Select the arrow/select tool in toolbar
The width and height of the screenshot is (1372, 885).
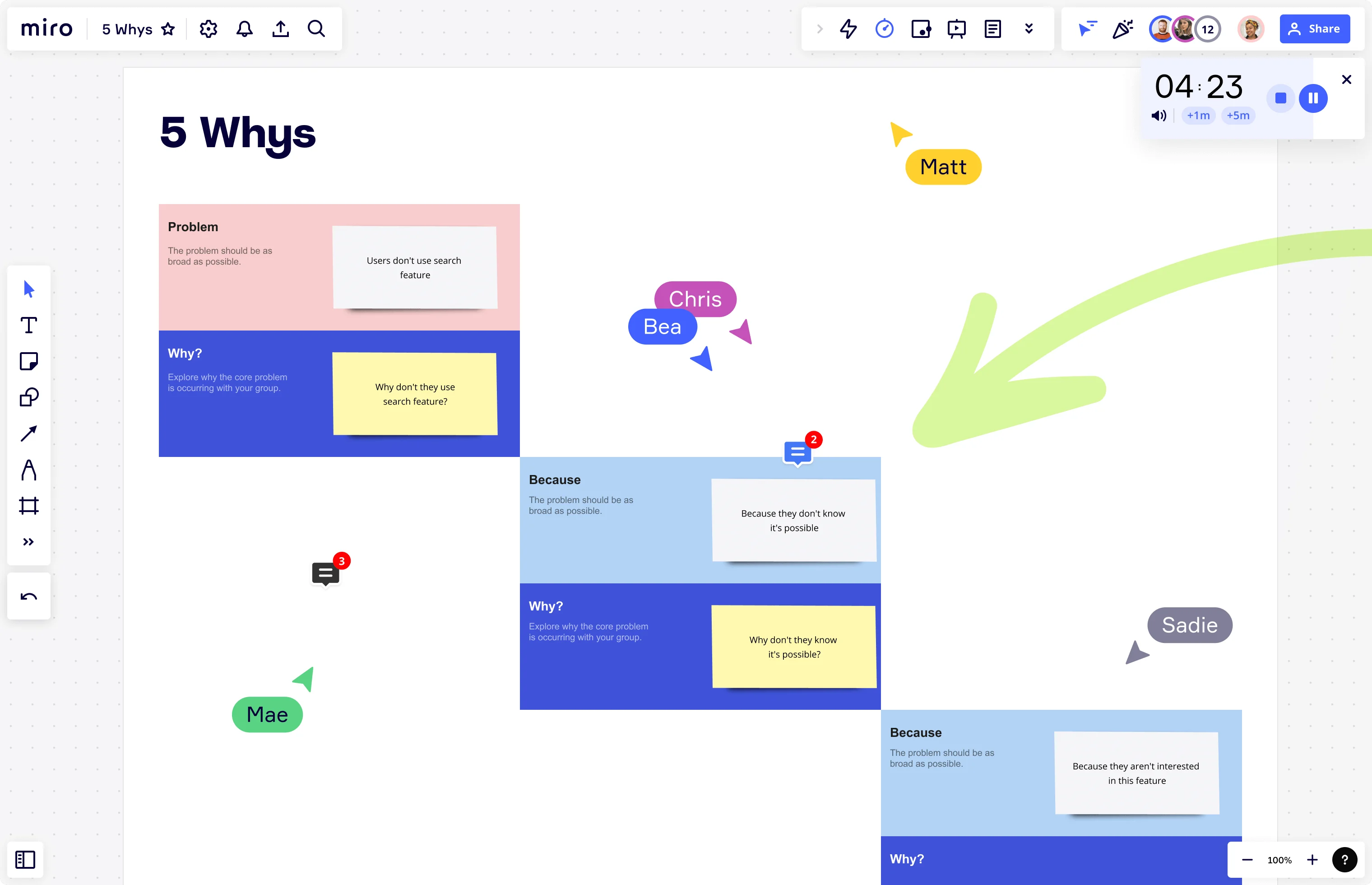pos(29,289)
